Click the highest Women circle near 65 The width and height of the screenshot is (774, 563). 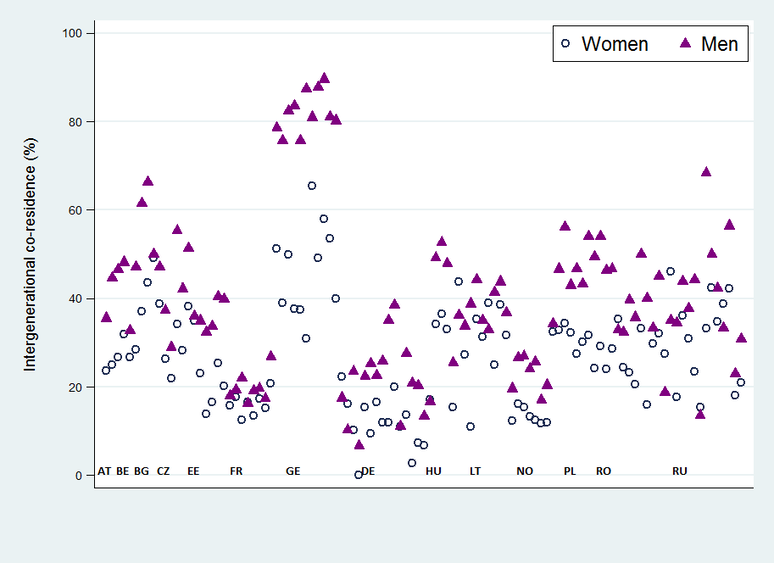(x=312, y=186)
